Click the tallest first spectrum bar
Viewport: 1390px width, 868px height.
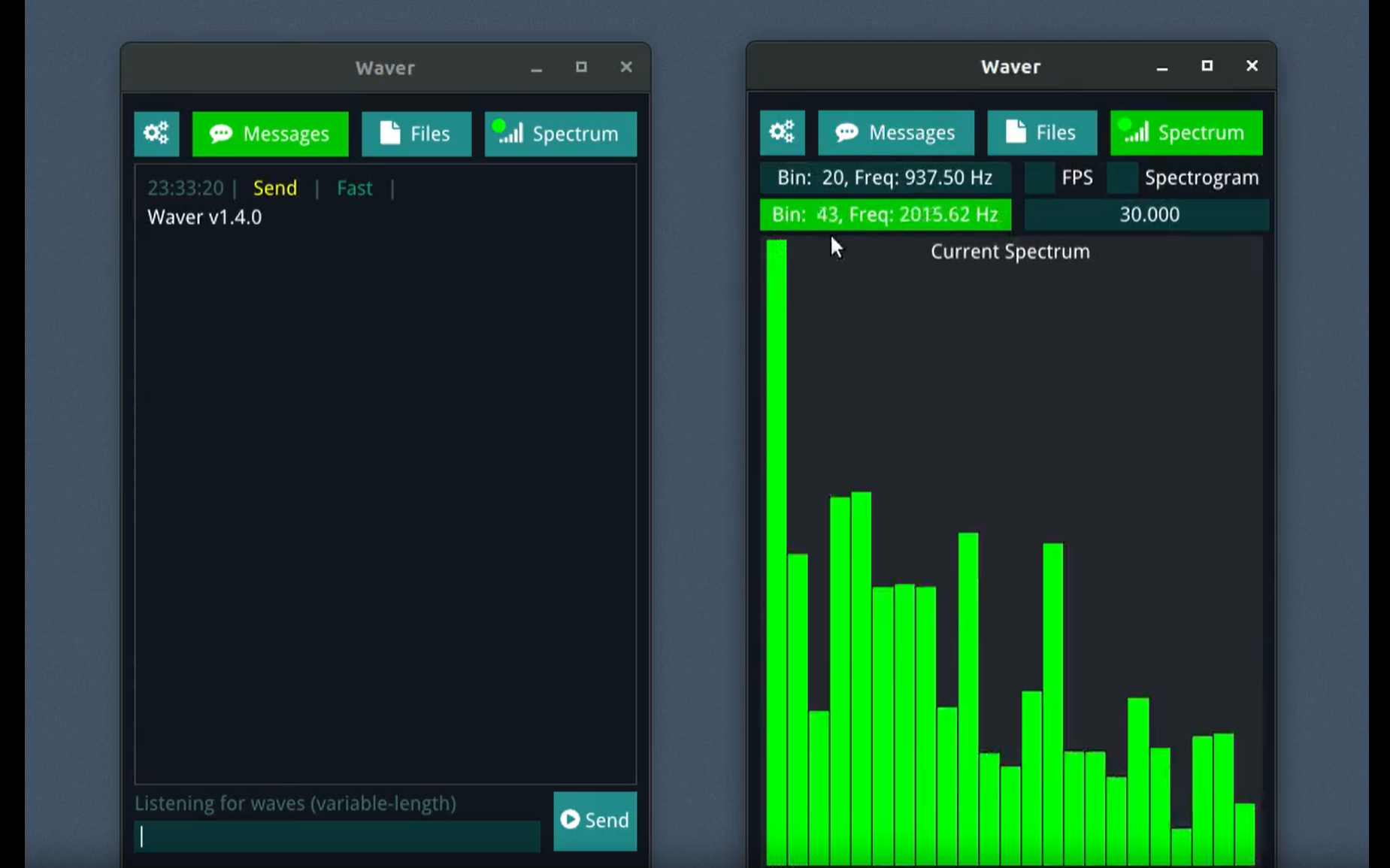coord(777,552)
